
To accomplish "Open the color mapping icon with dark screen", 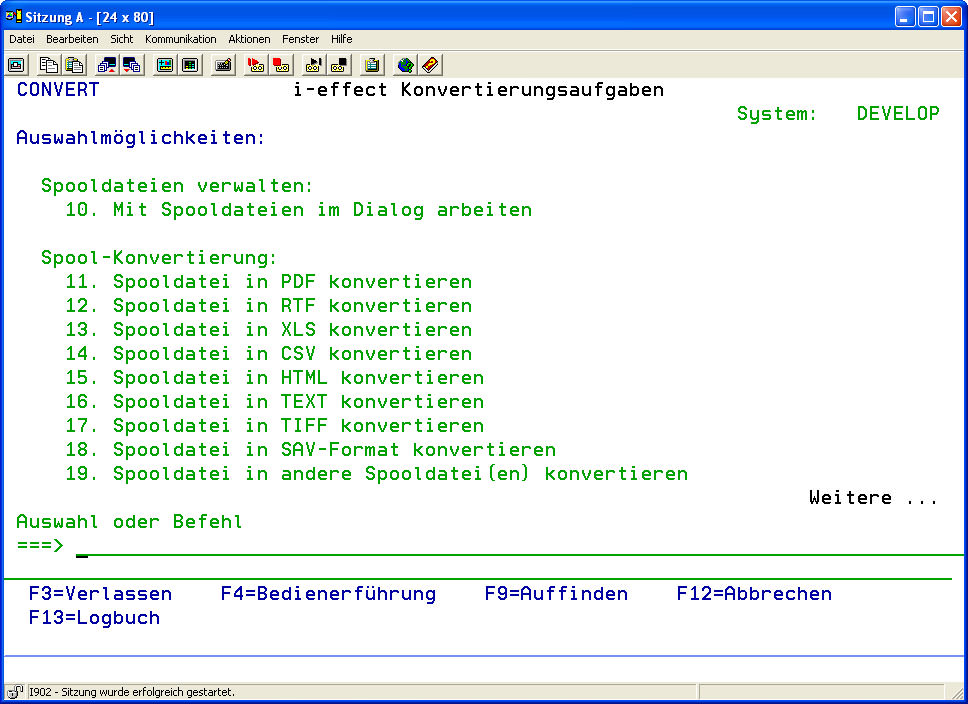I will (x=191, y=65).
